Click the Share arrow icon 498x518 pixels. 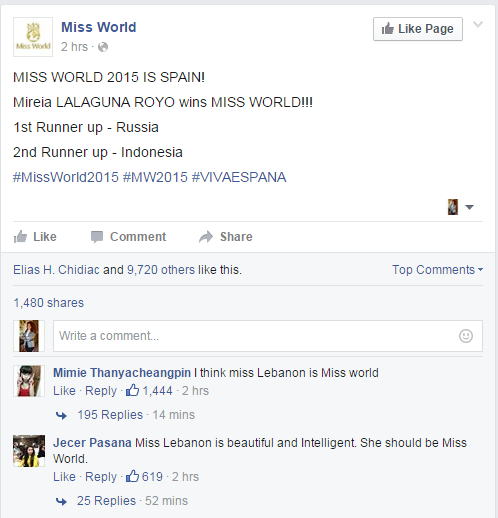pyautogui.click(x=206, y=237)
